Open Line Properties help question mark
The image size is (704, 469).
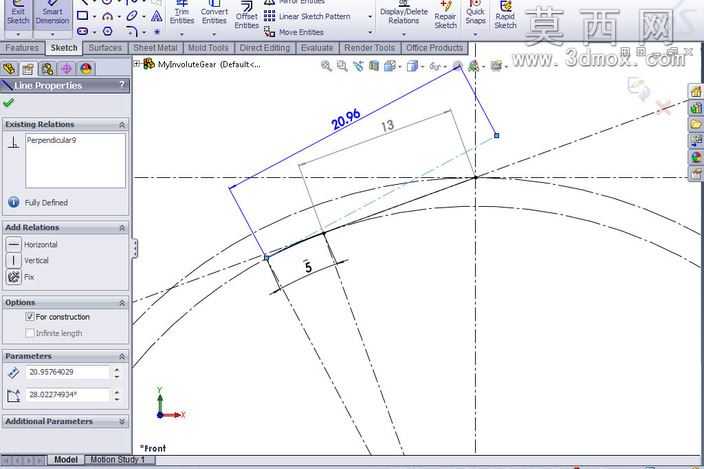(122, 84)
